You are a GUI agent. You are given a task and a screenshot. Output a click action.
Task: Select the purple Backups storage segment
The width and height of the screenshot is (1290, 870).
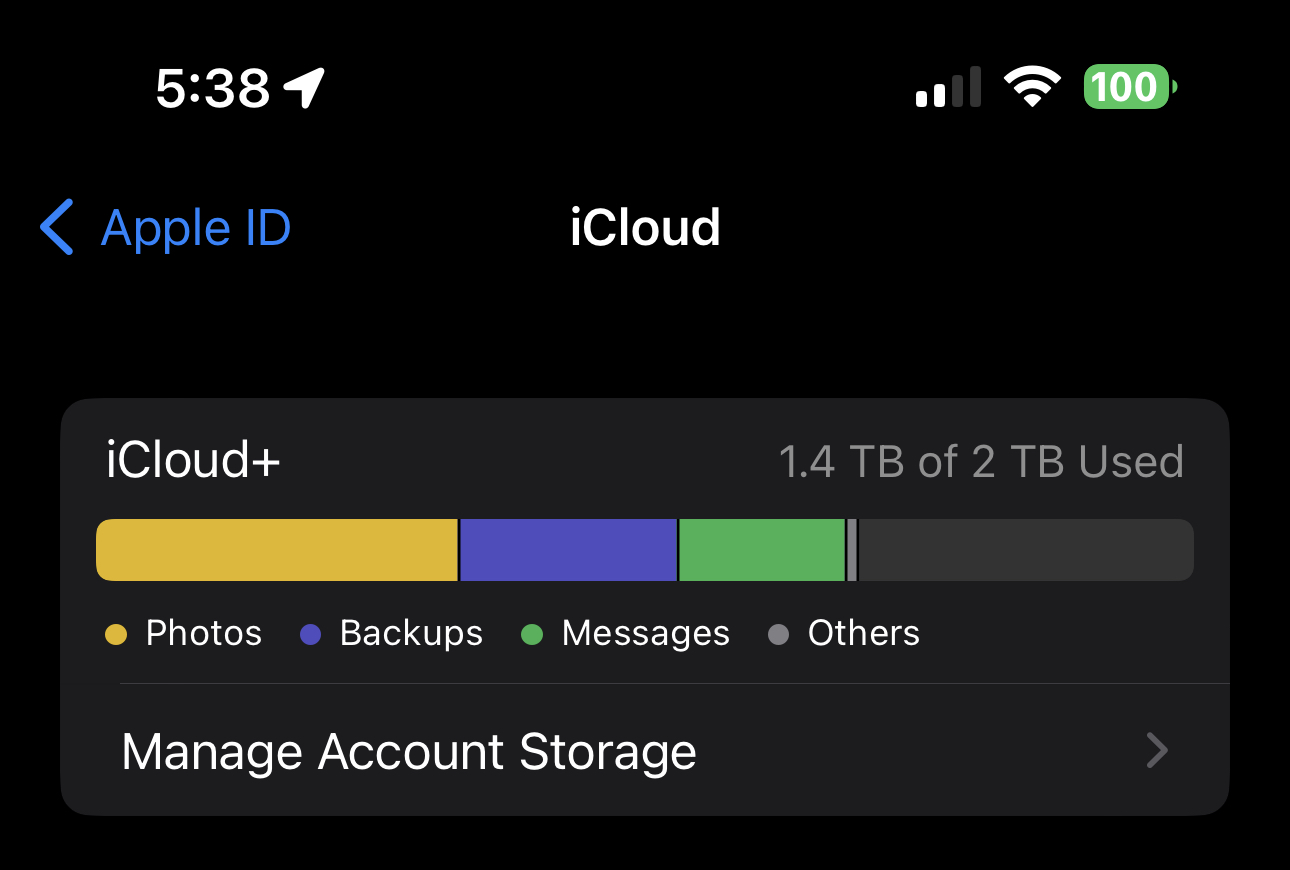[x=568, y=550]
